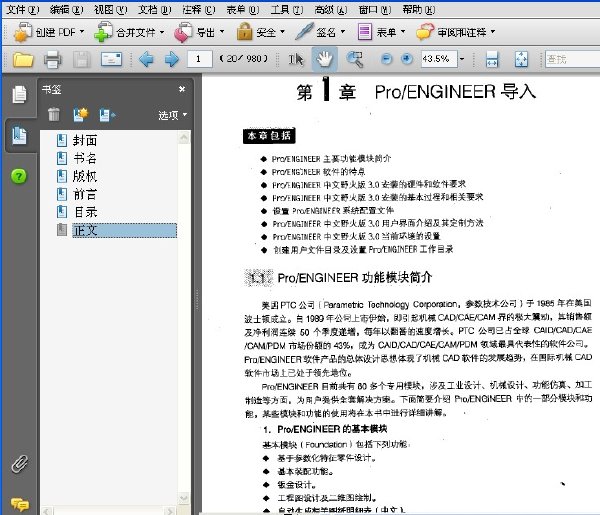Image resolution: width=600 pixels, height=515 pixels.
Task: Open the bookmarks 选项 dropdown
Action: pos(173,115)
